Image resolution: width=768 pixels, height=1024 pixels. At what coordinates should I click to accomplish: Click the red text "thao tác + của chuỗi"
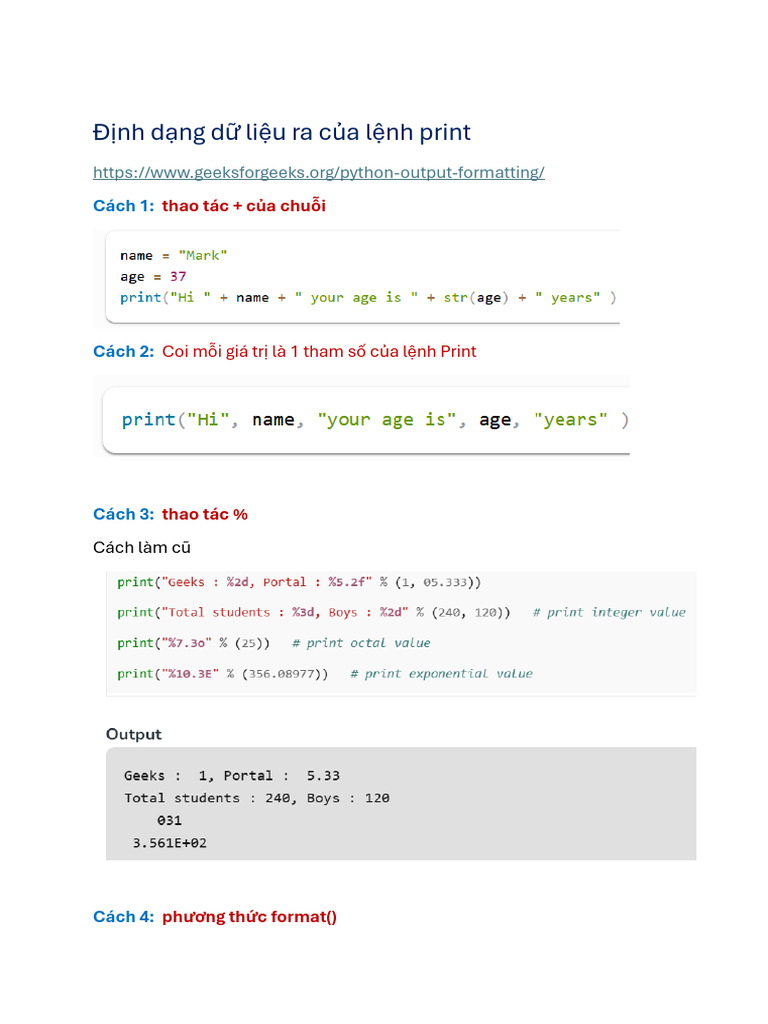[244, 206]
